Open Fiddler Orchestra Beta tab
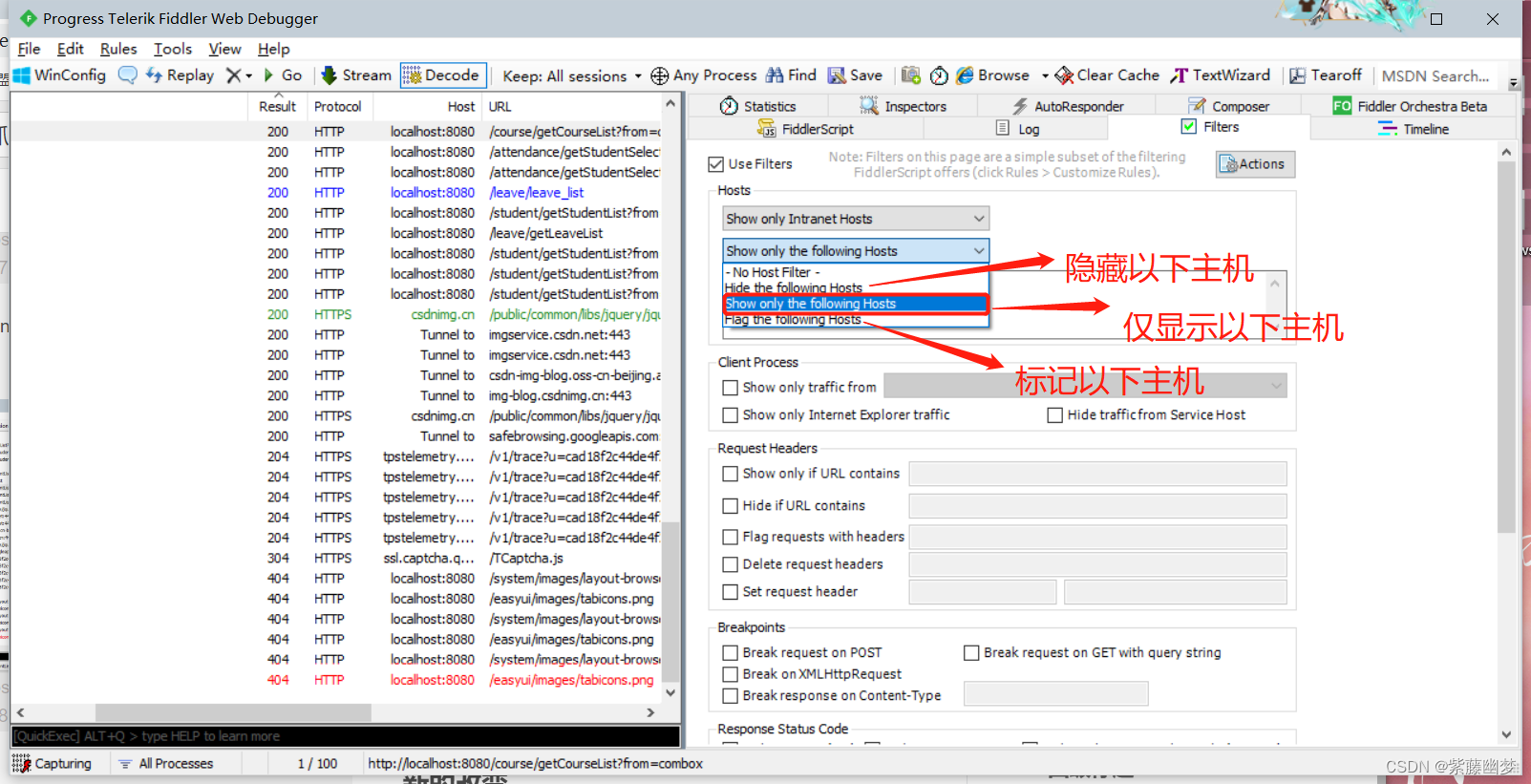The width and height of the screenshot is (1531, 784). tap(1410, 106)
